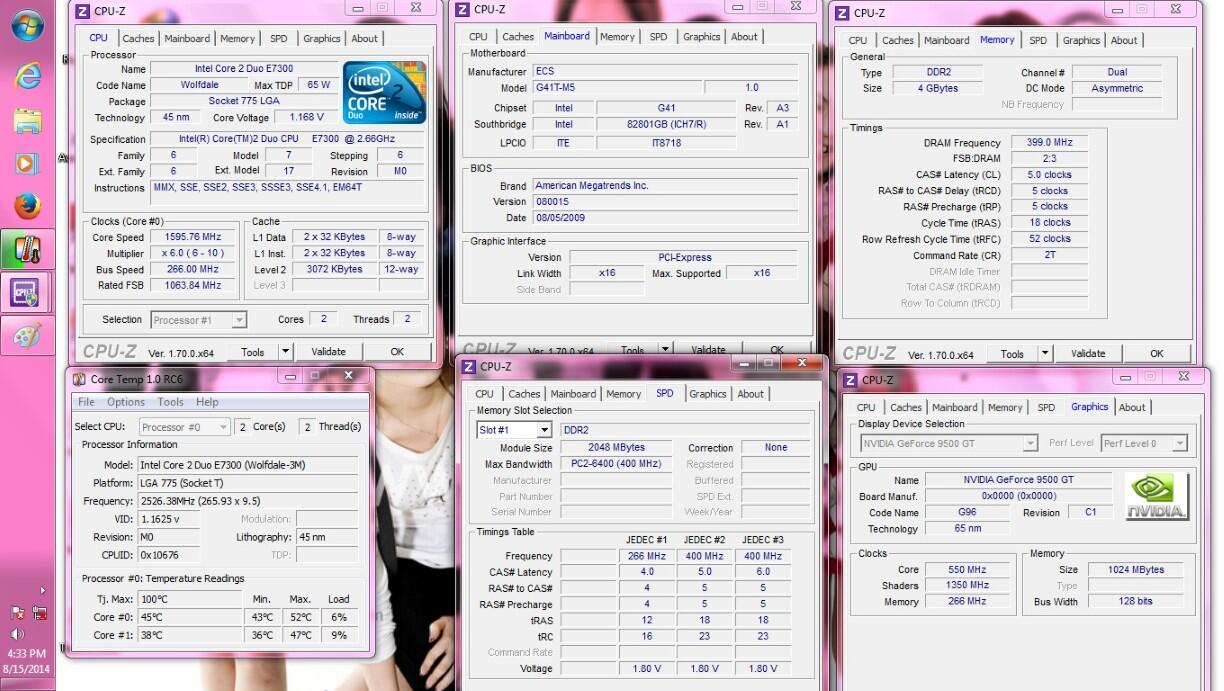Click Tools button in the memory Timings window
Image resolution: width=1224 pixels, height=691 pixels.
(1013, 354)
